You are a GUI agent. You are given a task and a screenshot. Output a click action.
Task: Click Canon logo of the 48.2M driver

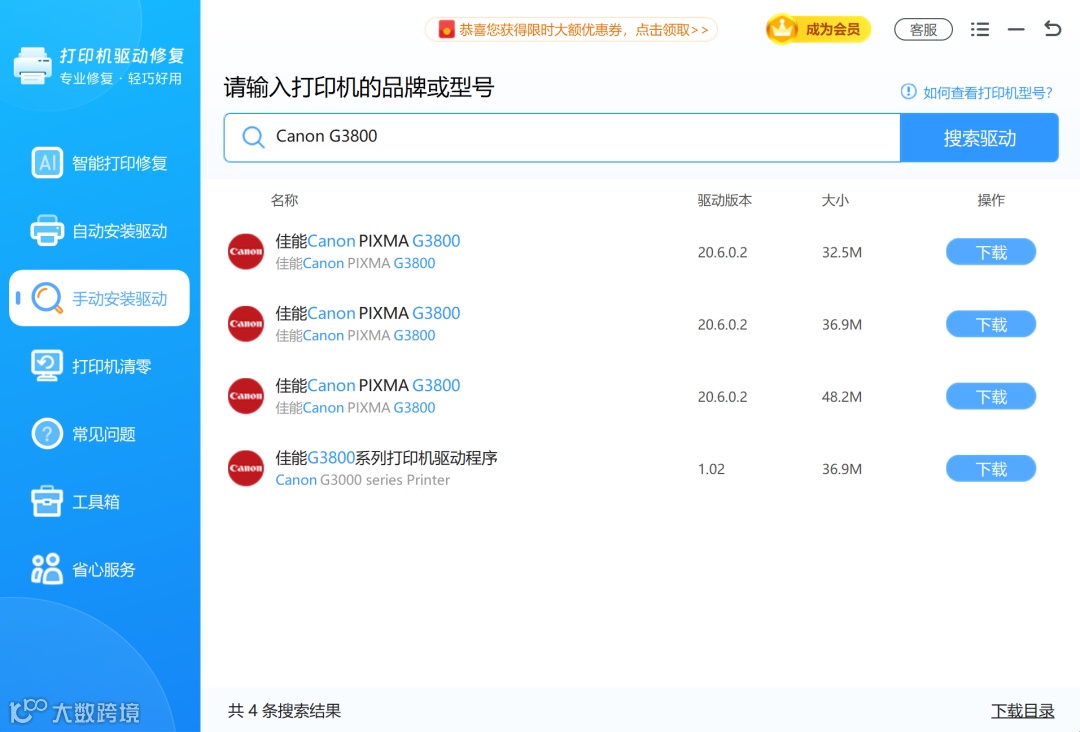coord(246,396)
